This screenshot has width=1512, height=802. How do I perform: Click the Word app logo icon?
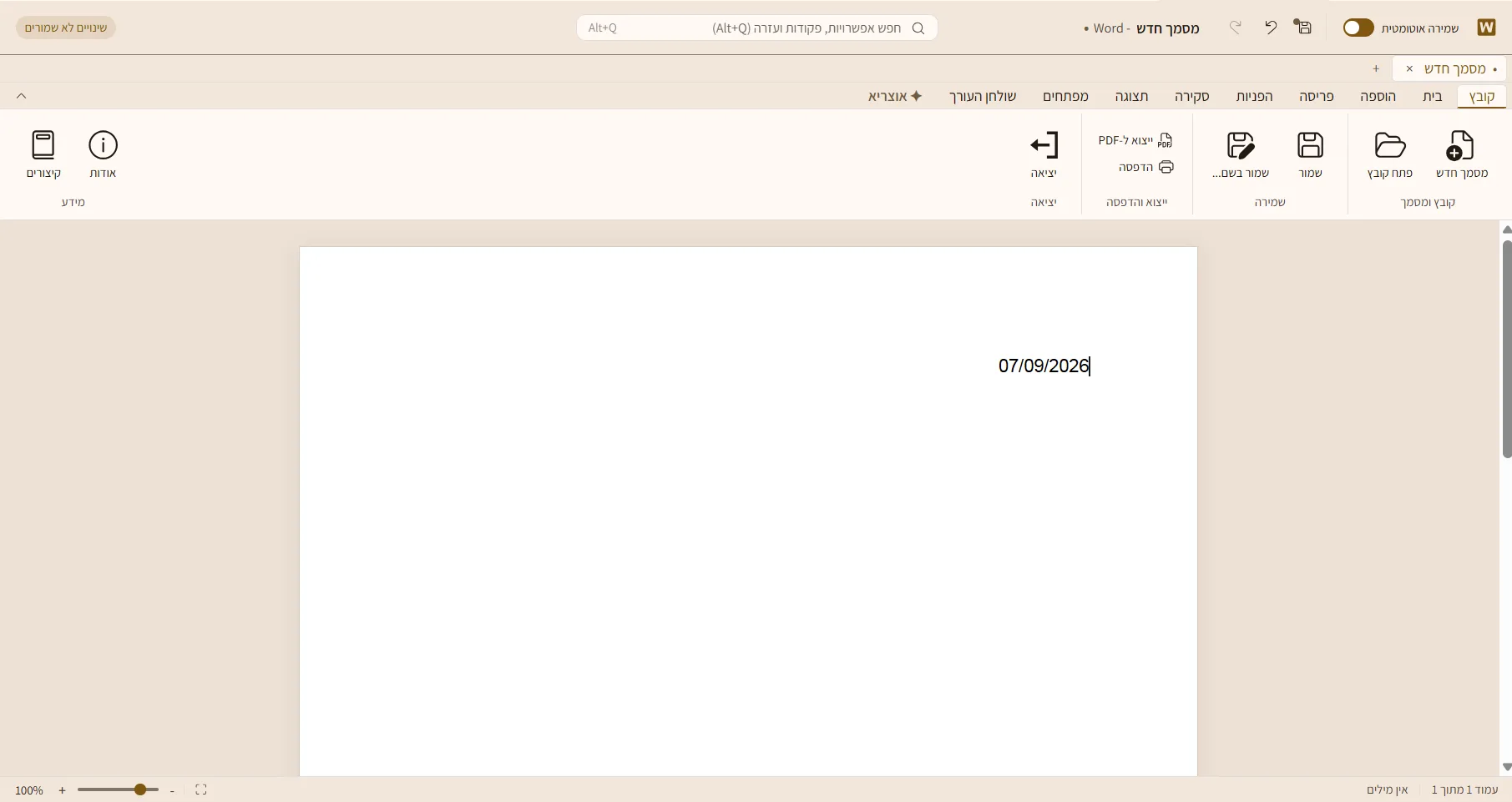pyautogui.click(x=1486, y=28)
